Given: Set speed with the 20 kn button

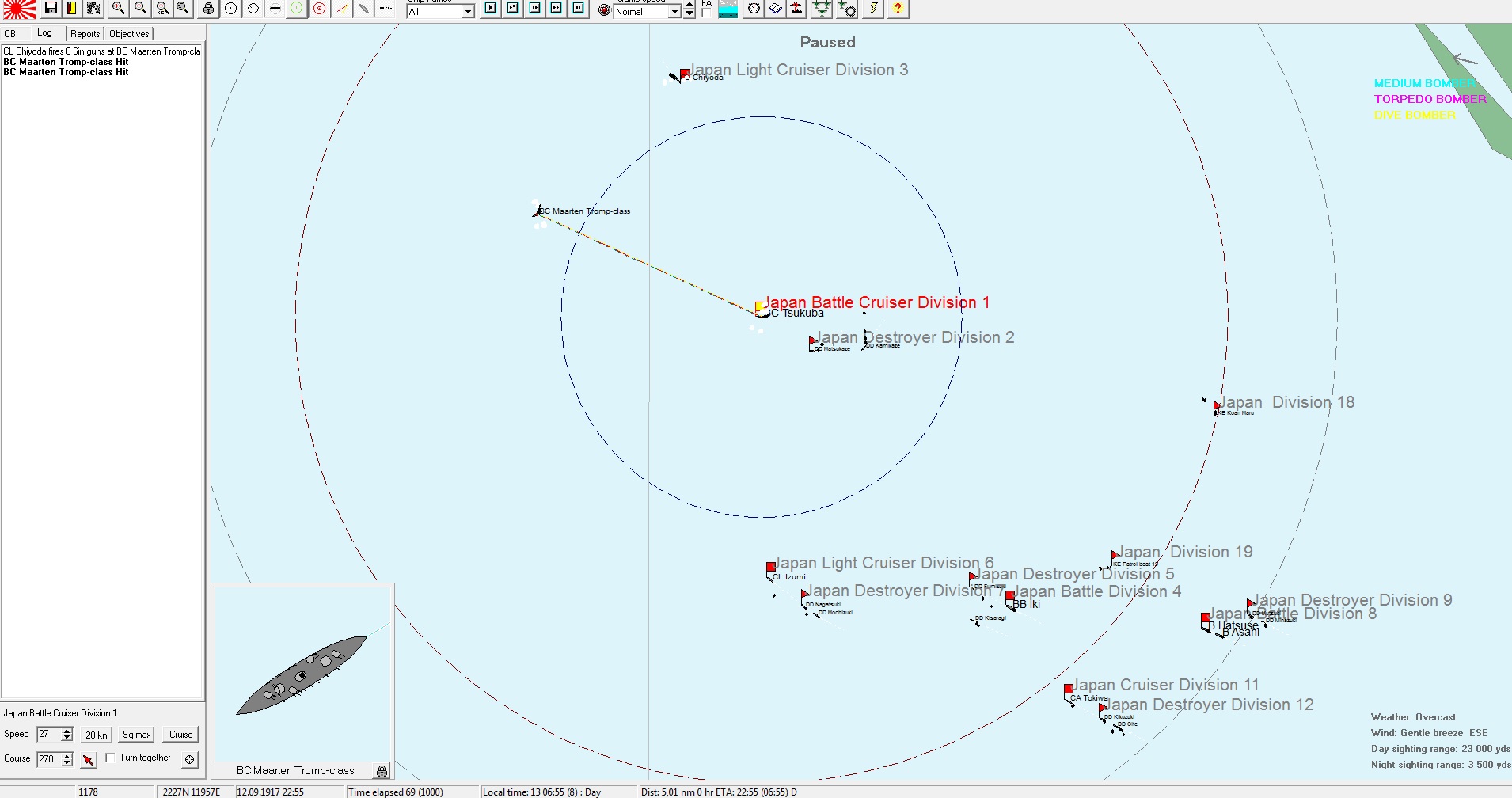Looking at the screenshot, I should click(x=97, y=735).
